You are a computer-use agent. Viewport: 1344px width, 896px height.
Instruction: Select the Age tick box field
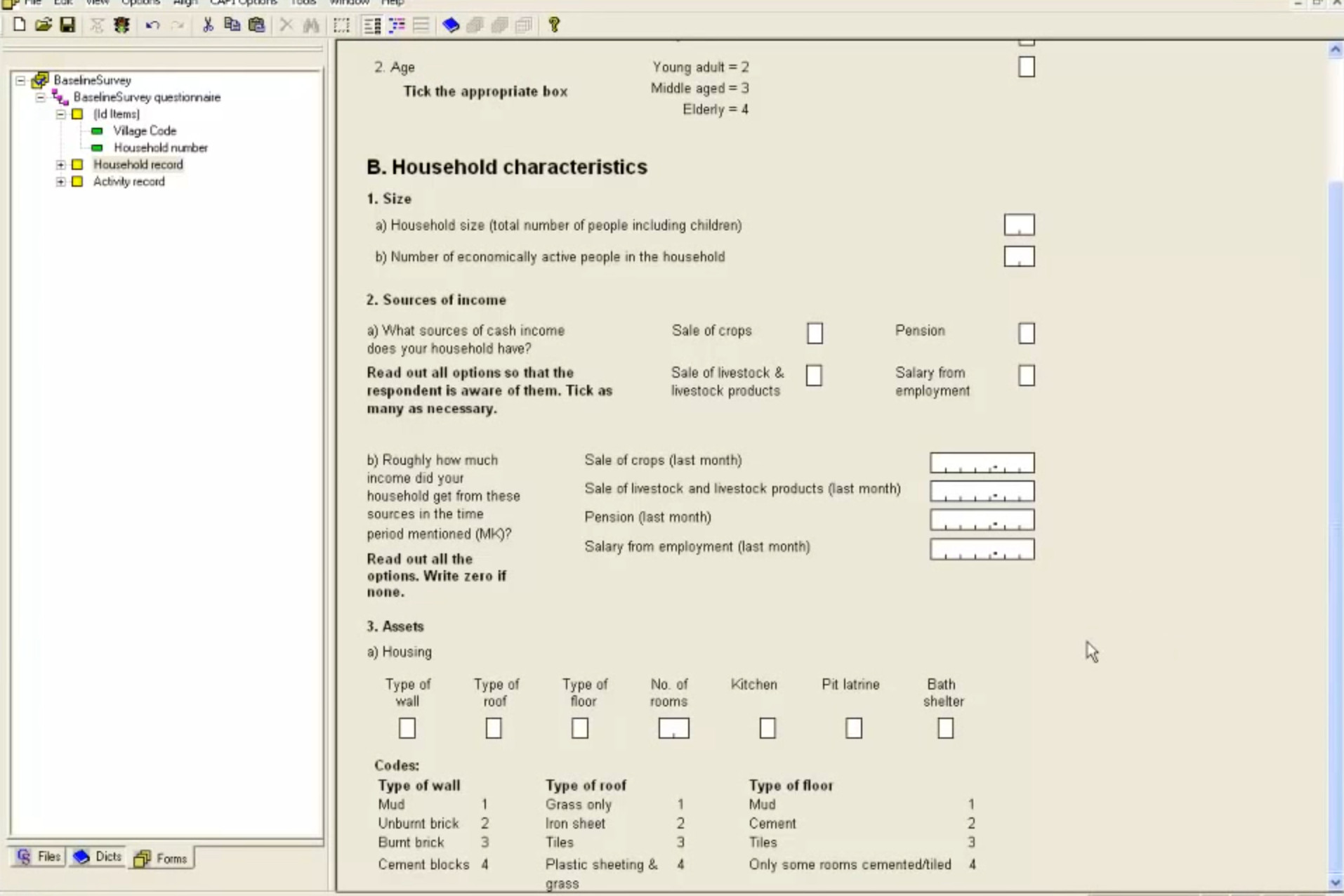pyautogui.click(x=1026, y=67)
